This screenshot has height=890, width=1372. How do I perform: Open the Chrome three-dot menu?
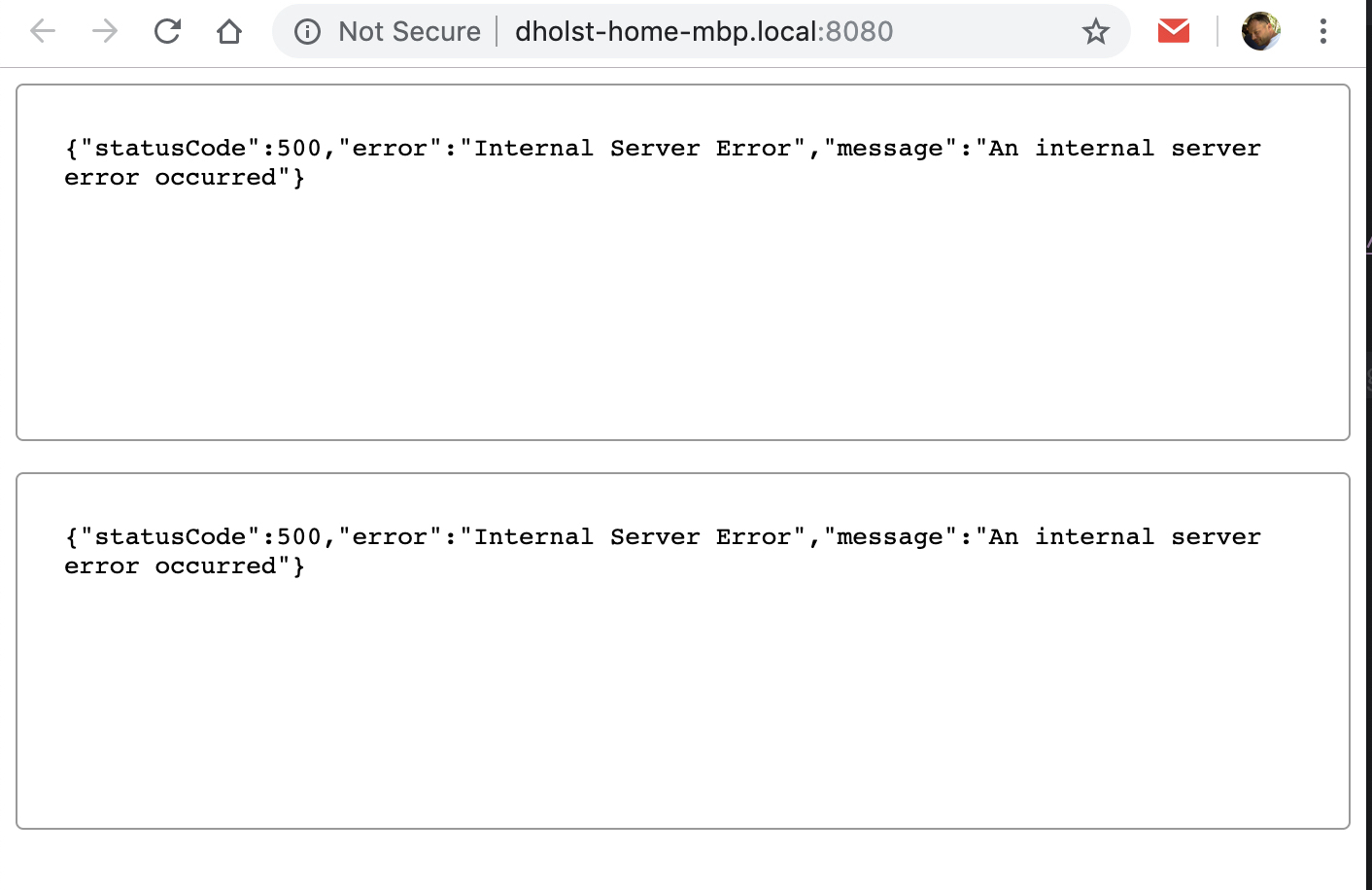pyautogui.click(x=1322, y=30)
